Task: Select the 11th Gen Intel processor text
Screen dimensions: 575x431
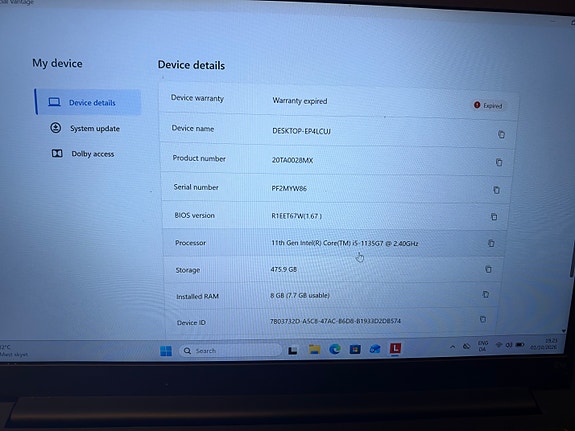Action: point(345,243)
